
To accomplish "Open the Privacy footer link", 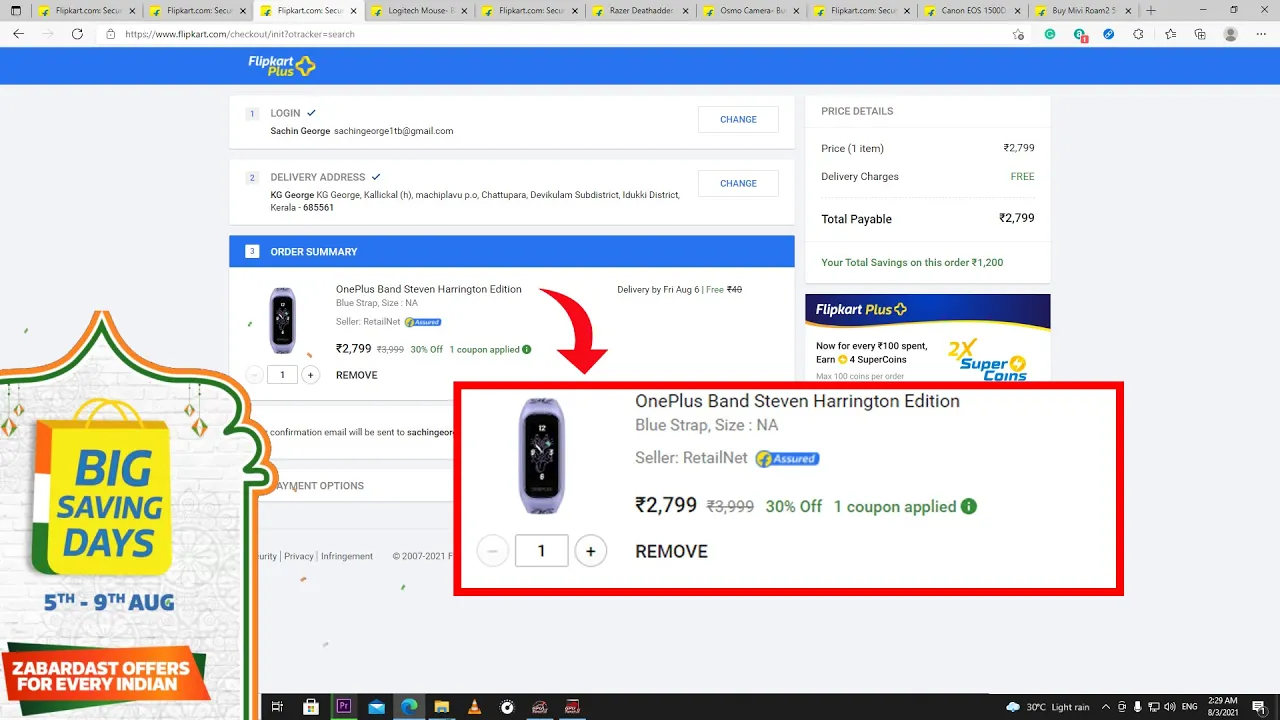I will tap(298, 556).
